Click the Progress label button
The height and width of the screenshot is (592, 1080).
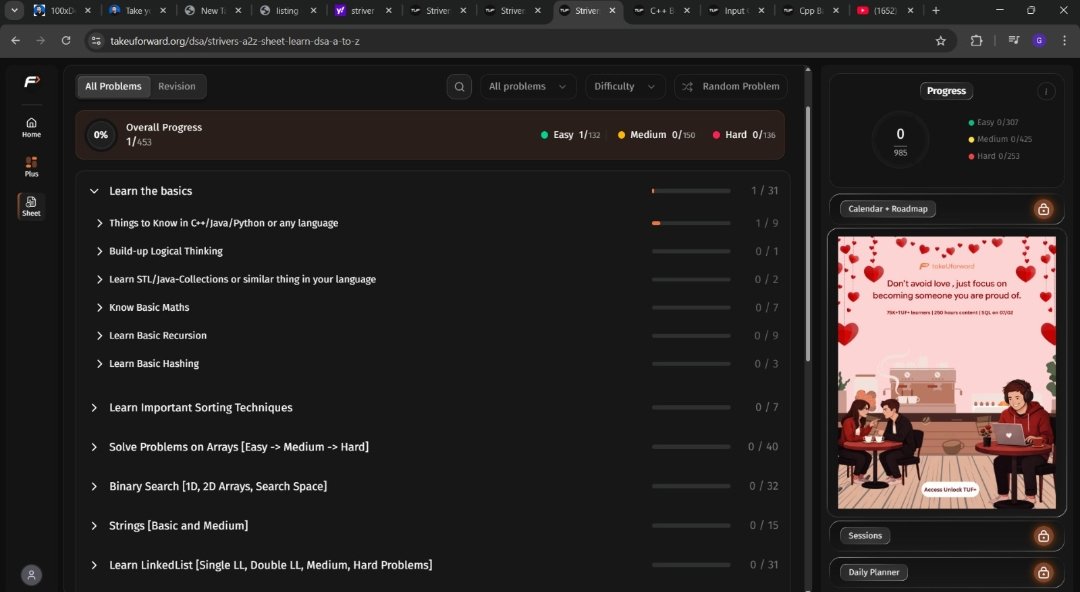pyautogui.click(x=946, y=91)
